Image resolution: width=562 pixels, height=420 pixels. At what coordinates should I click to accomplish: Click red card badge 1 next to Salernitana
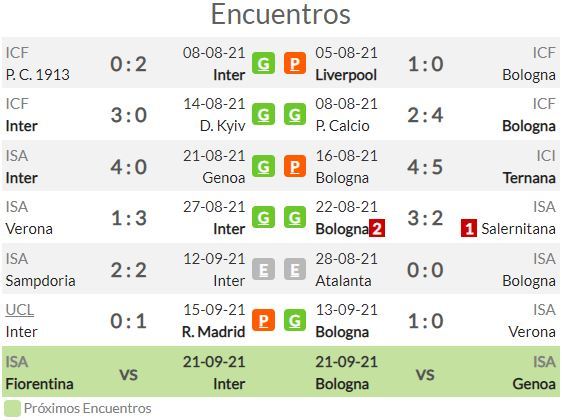(469, 228)
